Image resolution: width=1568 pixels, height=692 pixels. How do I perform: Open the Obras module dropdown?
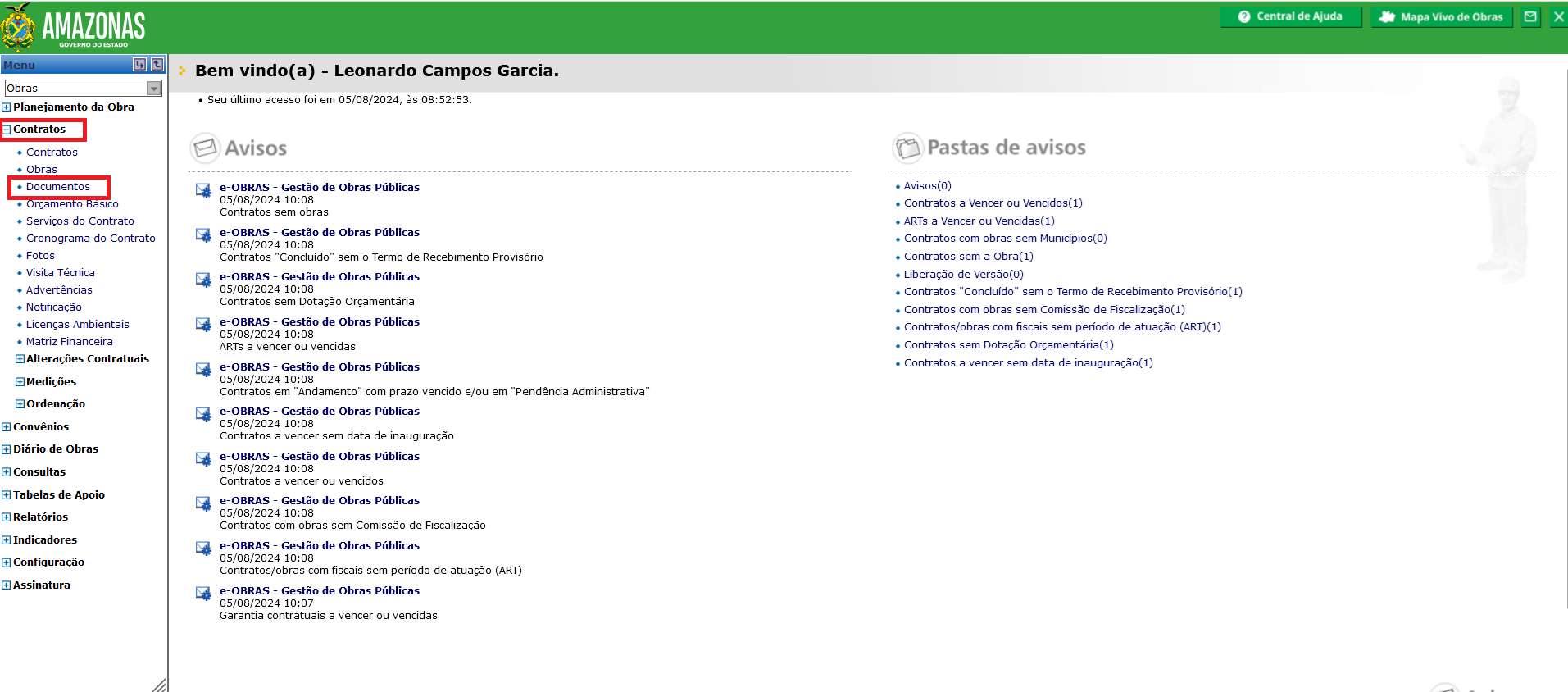[84, 88]
